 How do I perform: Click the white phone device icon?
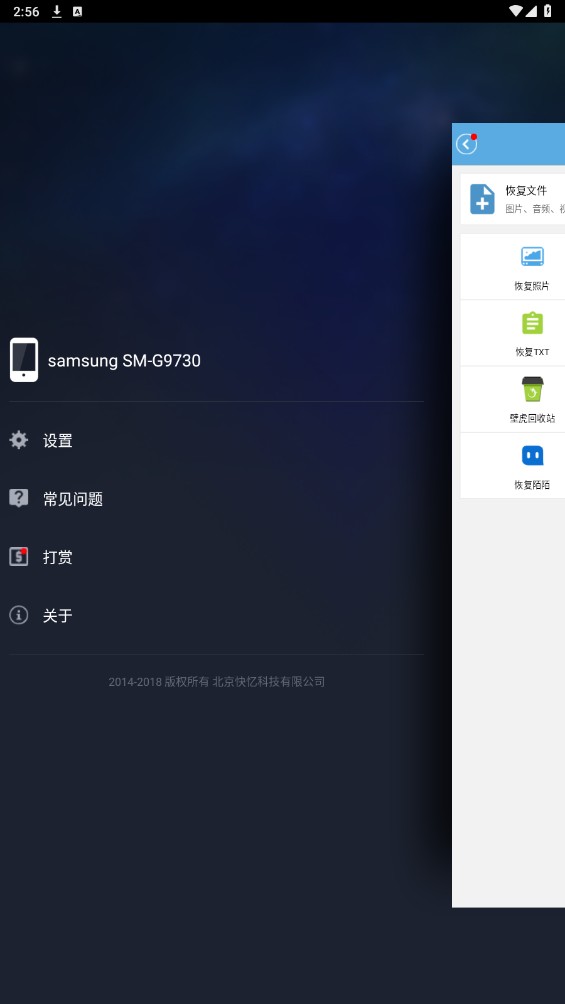click(x=24, y=360)
